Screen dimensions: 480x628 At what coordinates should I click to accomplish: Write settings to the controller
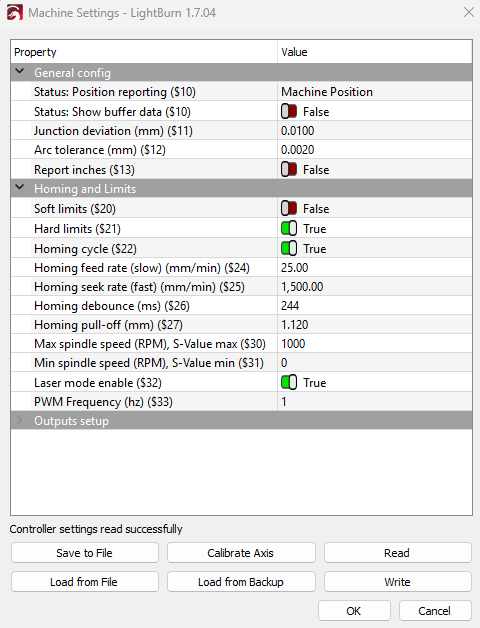[x=397, y=582]
